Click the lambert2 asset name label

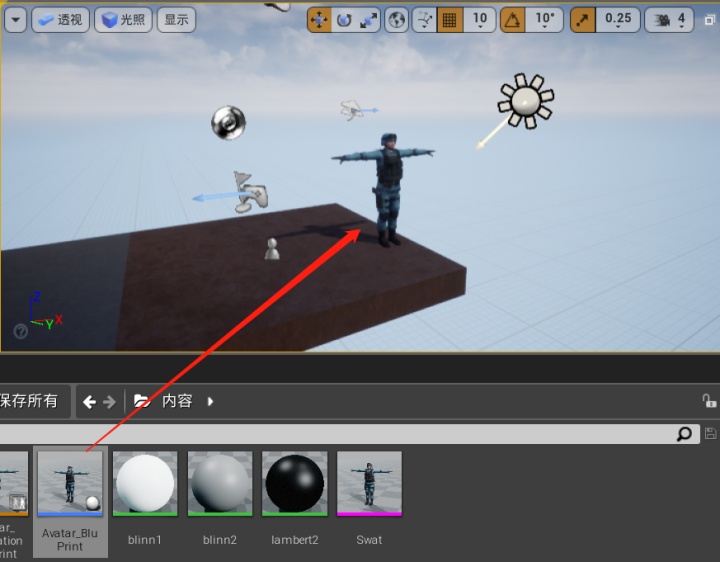point(294,540)
